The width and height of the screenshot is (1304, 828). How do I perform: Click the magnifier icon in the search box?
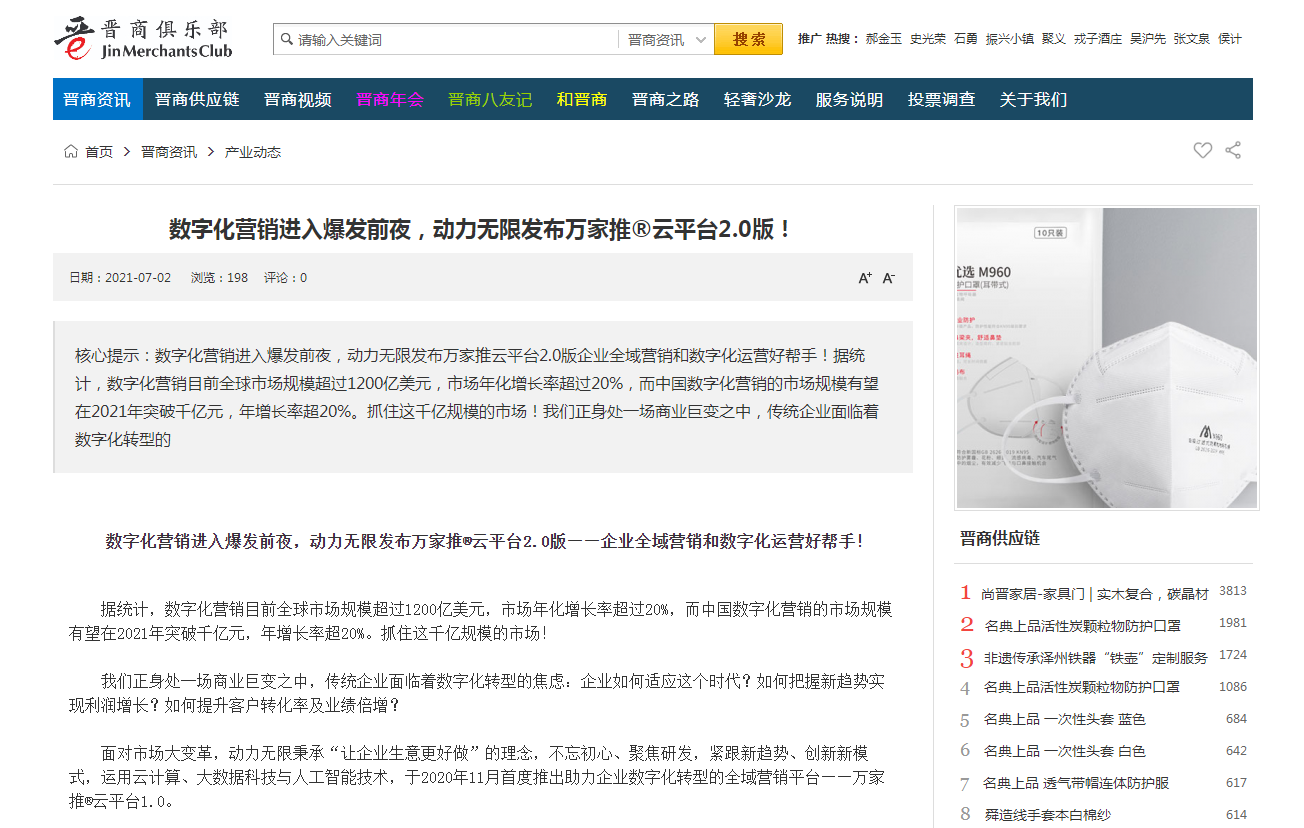285,38
